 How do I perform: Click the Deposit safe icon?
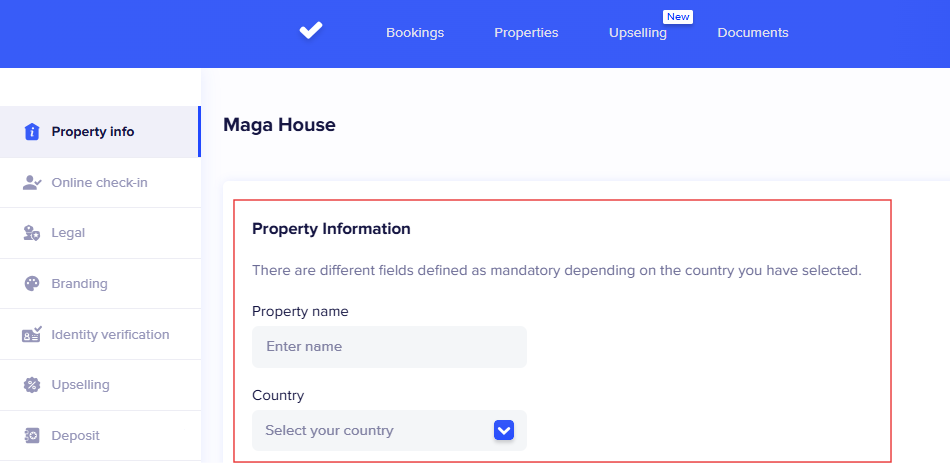(x=31, y=436)
